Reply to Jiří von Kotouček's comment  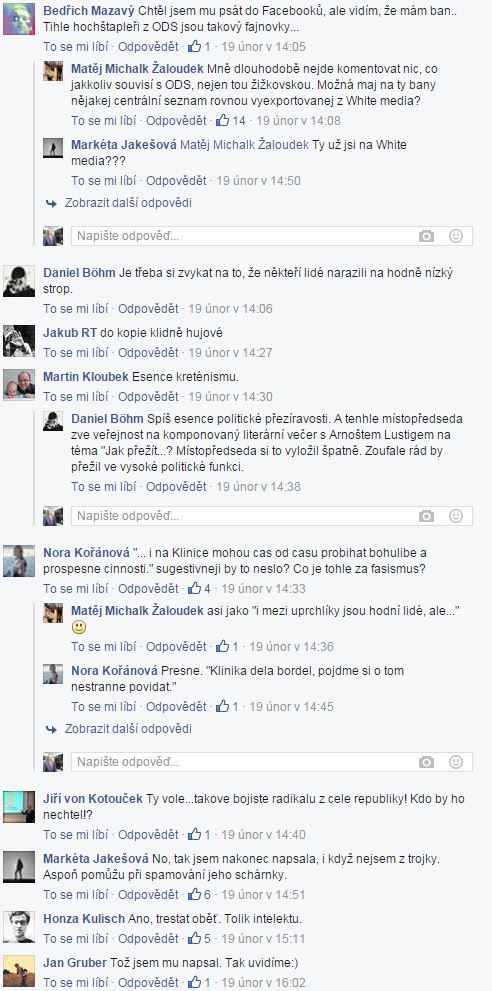(148, 834)
